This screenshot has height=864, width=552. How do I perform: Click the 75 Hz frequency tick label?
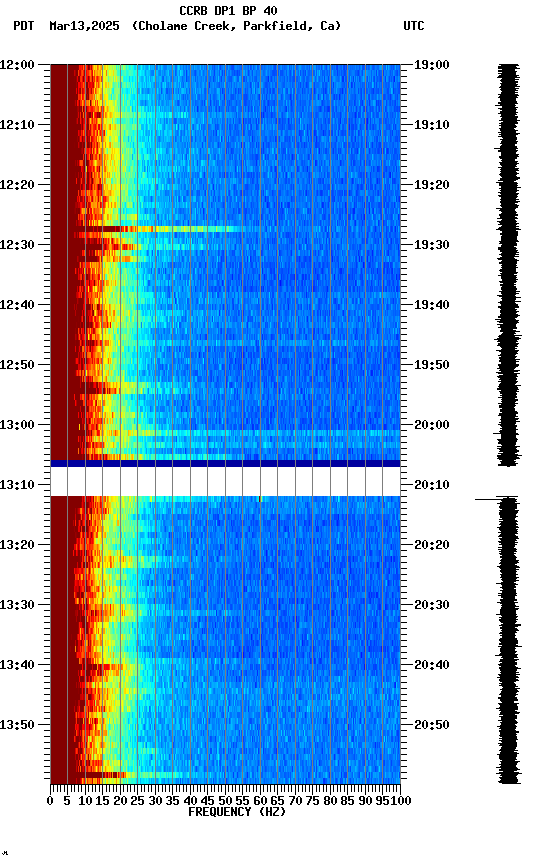312,801
